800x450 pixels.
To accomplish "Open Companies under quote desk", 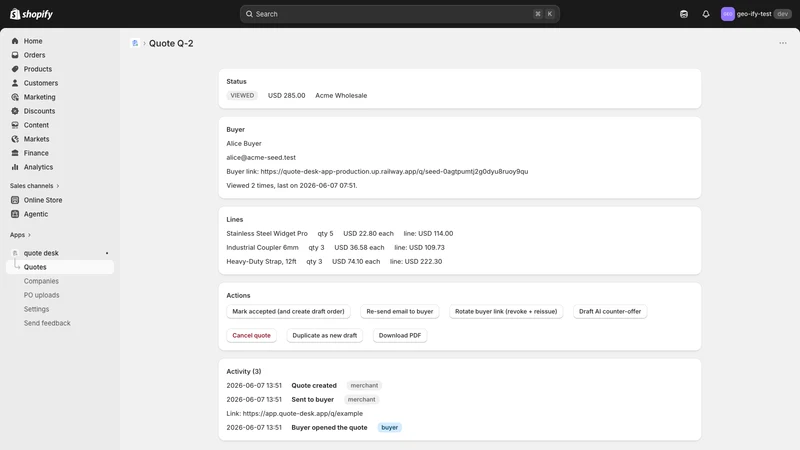I will coord(41,281).
